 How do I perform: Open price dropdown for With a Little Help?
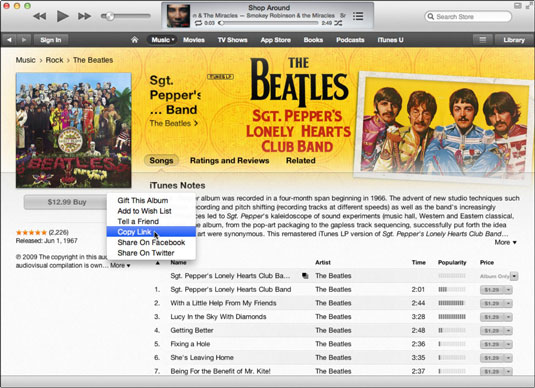point(508,303)
